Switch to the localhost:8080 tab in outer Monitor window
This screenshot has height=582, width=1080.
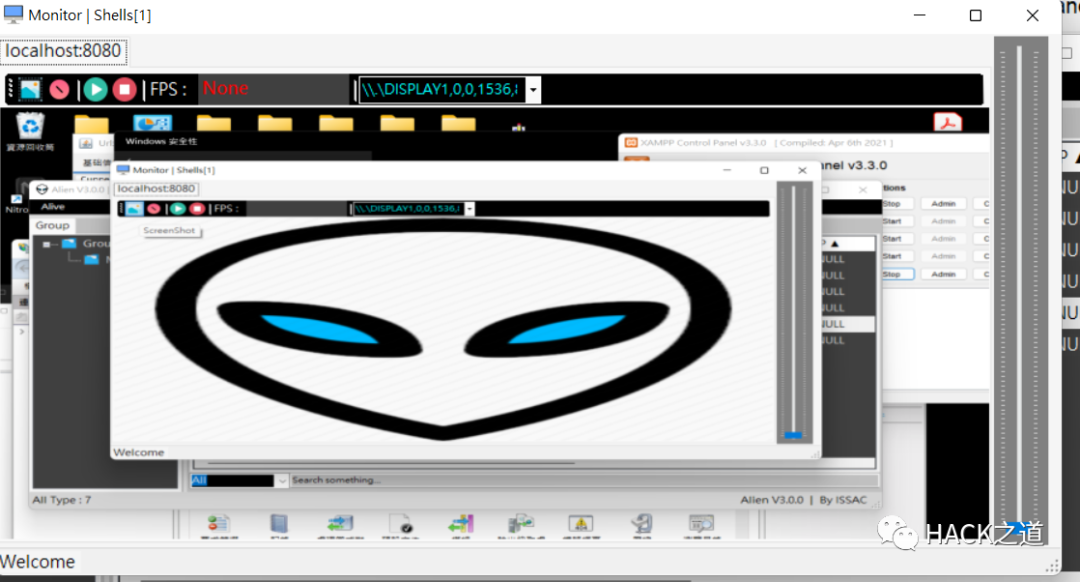(63, 51)
